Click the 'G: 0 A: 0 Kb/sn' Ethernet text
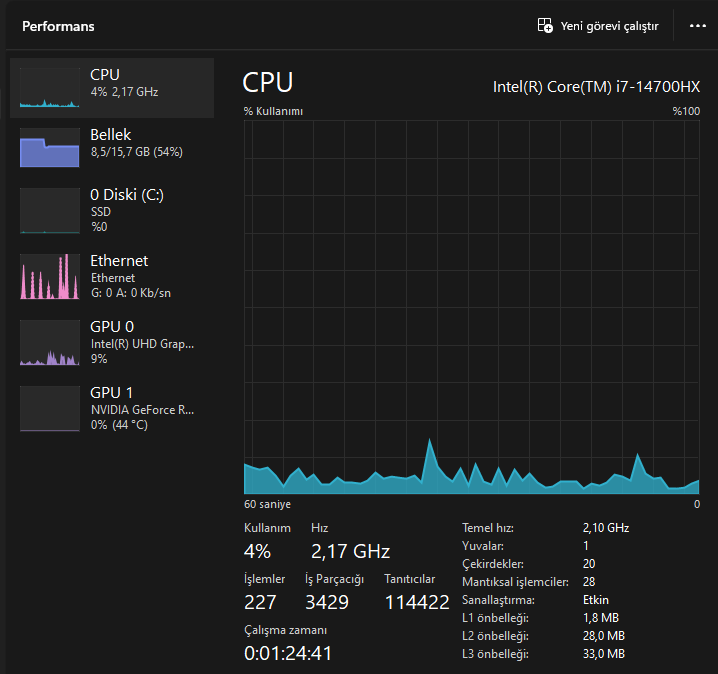 pos(131,293)
